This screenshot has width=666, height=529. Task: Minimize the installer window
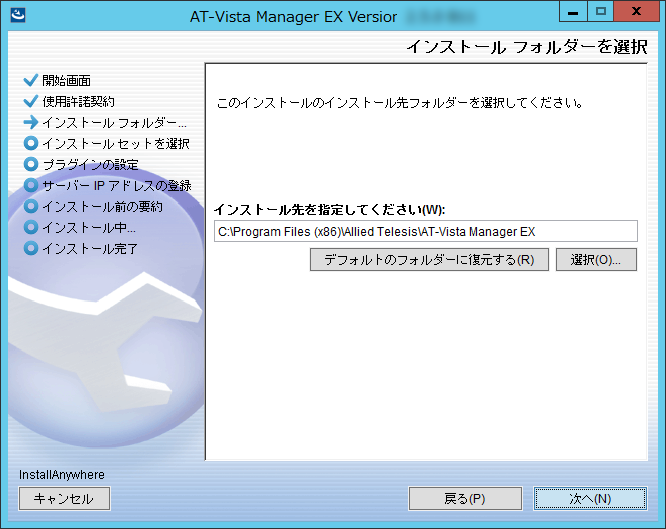pyautogui.click(x=572, y=14)
